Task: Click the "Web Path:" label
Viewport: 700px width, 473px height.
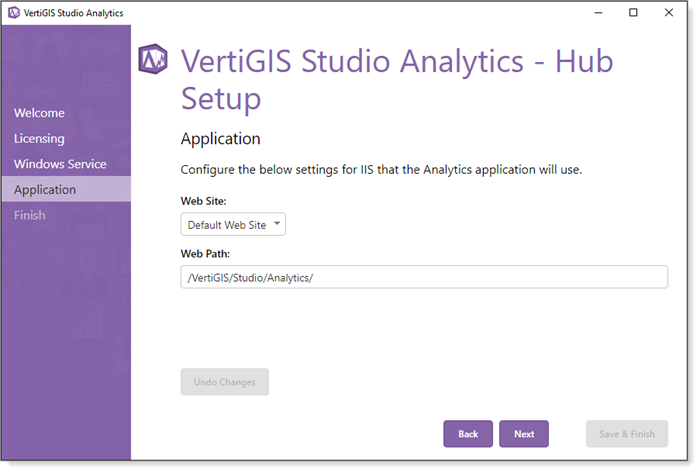Action: (205, 254)
